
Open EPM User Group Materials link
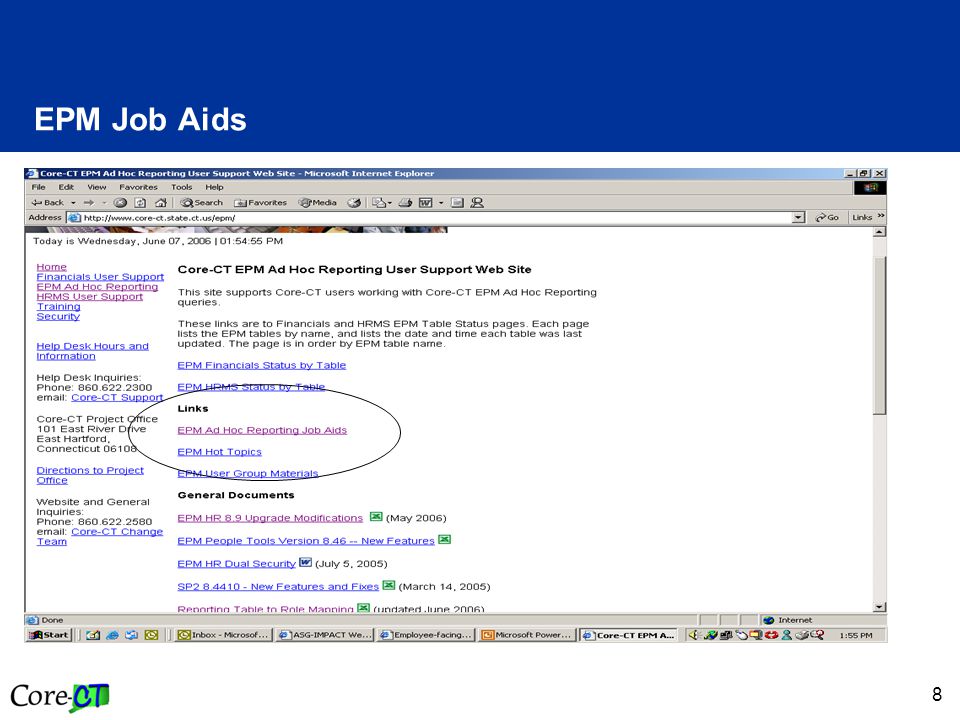[x=247, y=473]
